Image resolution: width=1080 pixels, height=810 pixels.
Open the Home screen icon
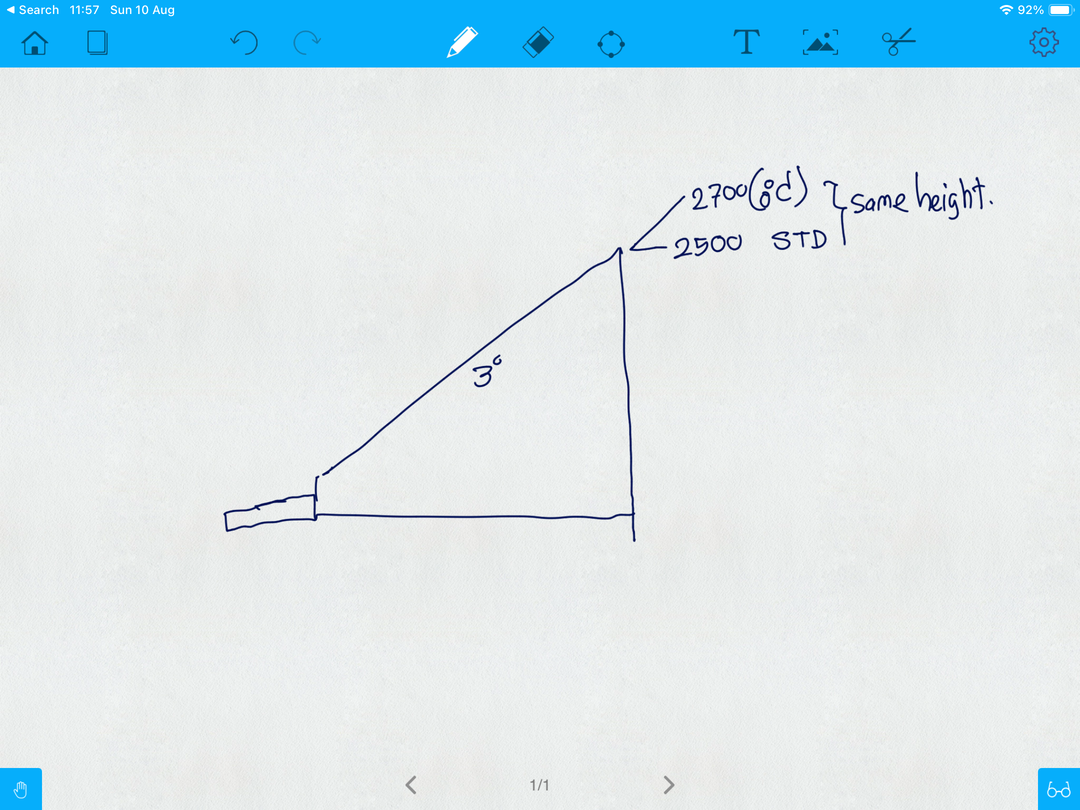coord(35,42)
